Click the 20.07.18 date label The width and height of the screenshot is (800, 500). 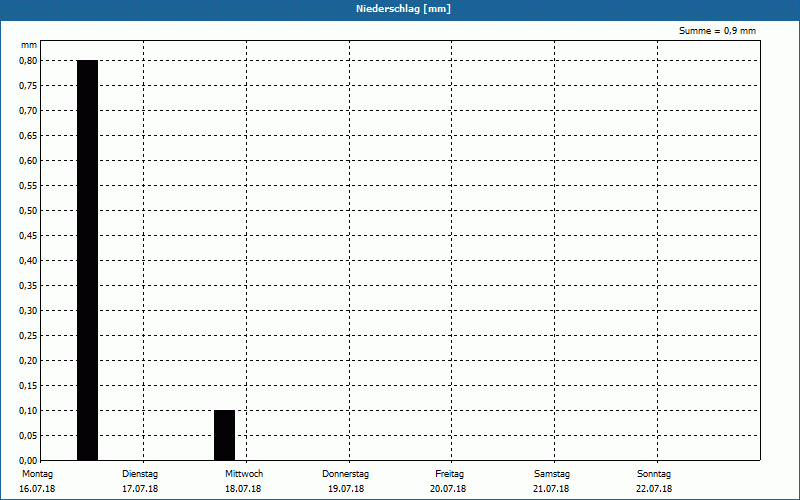448,489
